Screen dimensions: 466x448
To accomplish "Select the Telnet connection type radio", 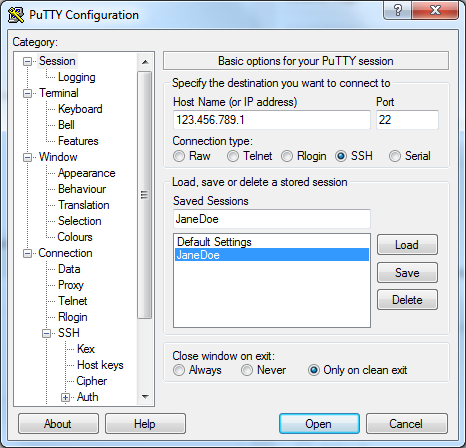I will (x=233, y=156).
